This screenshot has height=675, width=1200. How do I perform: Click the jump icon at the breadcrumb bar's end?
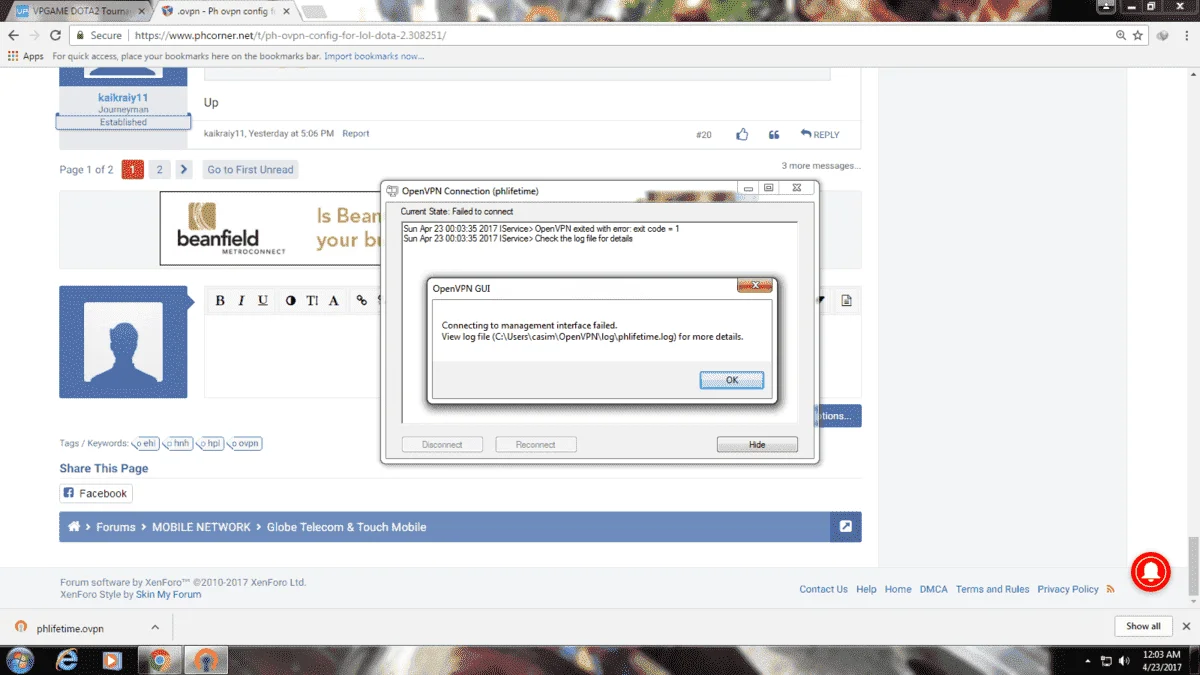845,526
